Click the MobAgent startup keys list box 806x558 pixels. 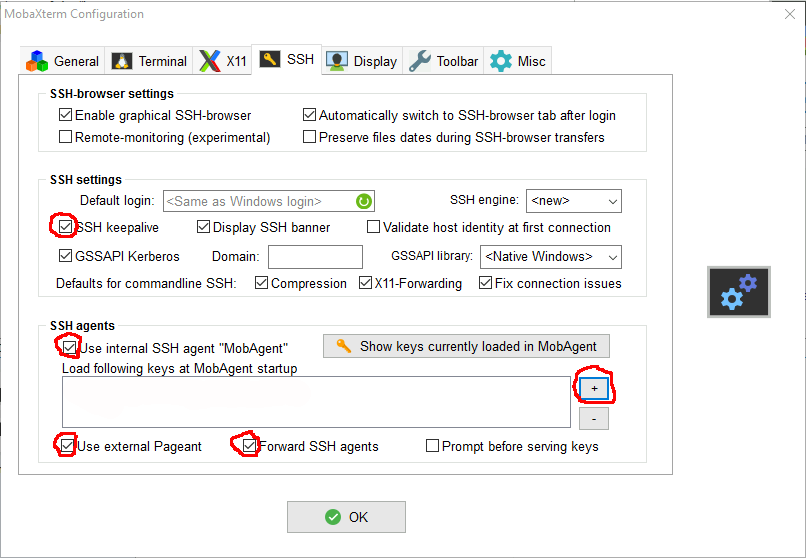316,402
